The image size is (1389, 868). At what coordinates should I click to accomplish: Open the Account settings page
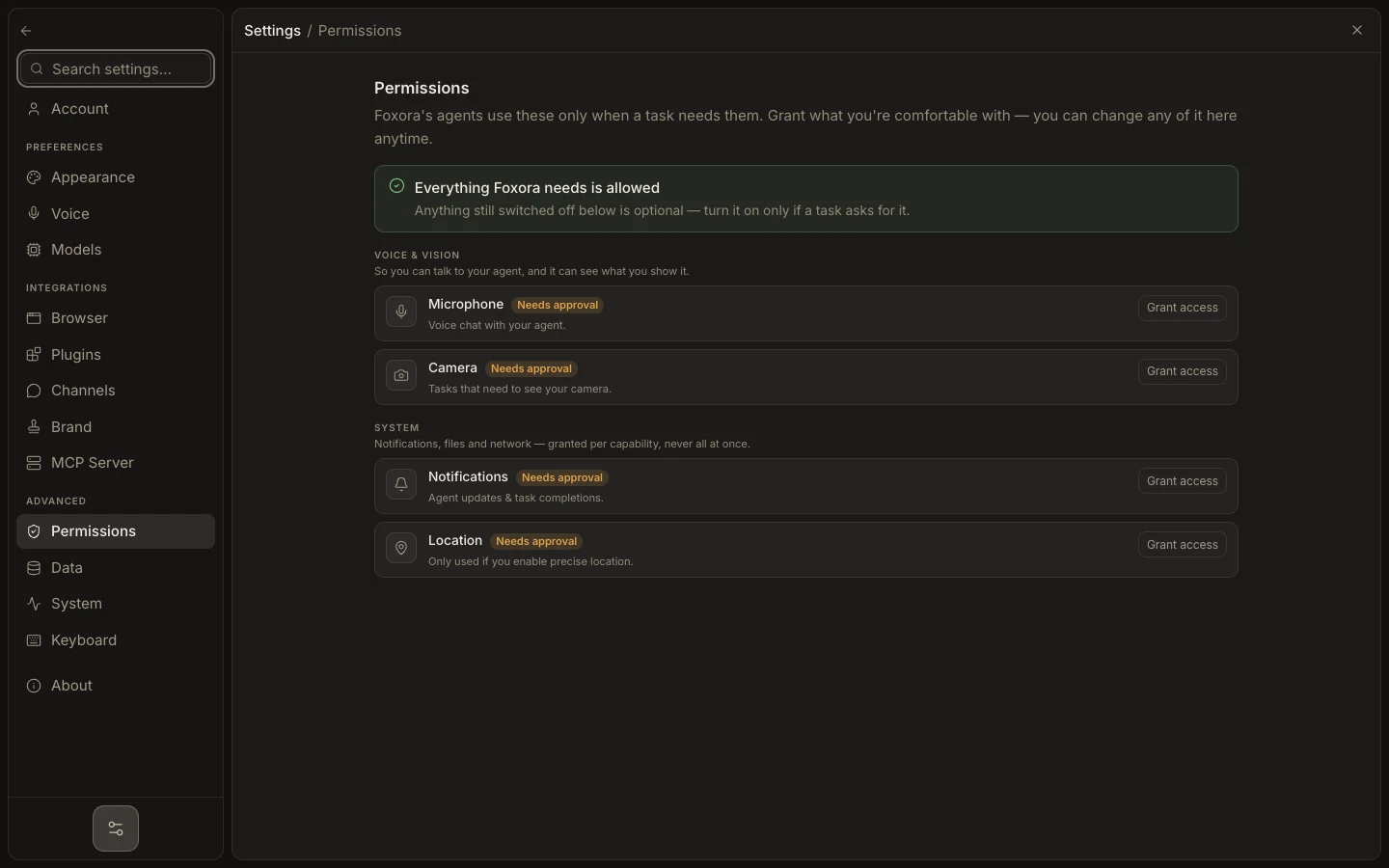point(116,109)
